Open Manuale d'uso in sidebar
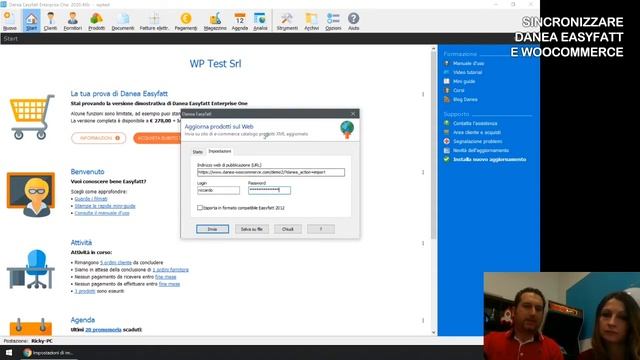Viewport: 640px width, 360px height. [468, 63]
